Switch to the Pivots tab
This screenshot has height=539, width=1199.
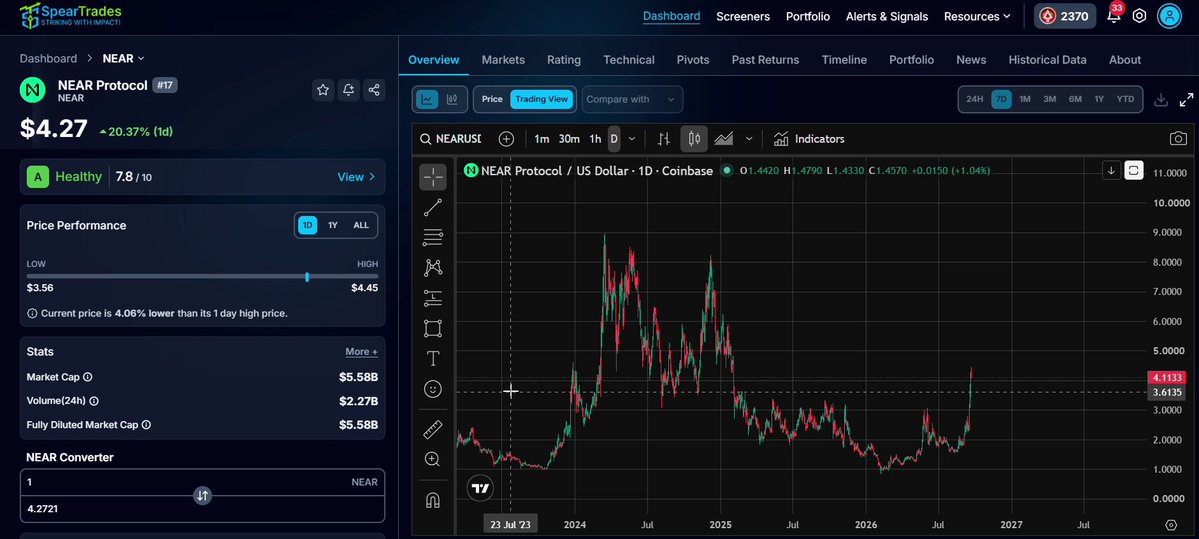tap(693, 60)
